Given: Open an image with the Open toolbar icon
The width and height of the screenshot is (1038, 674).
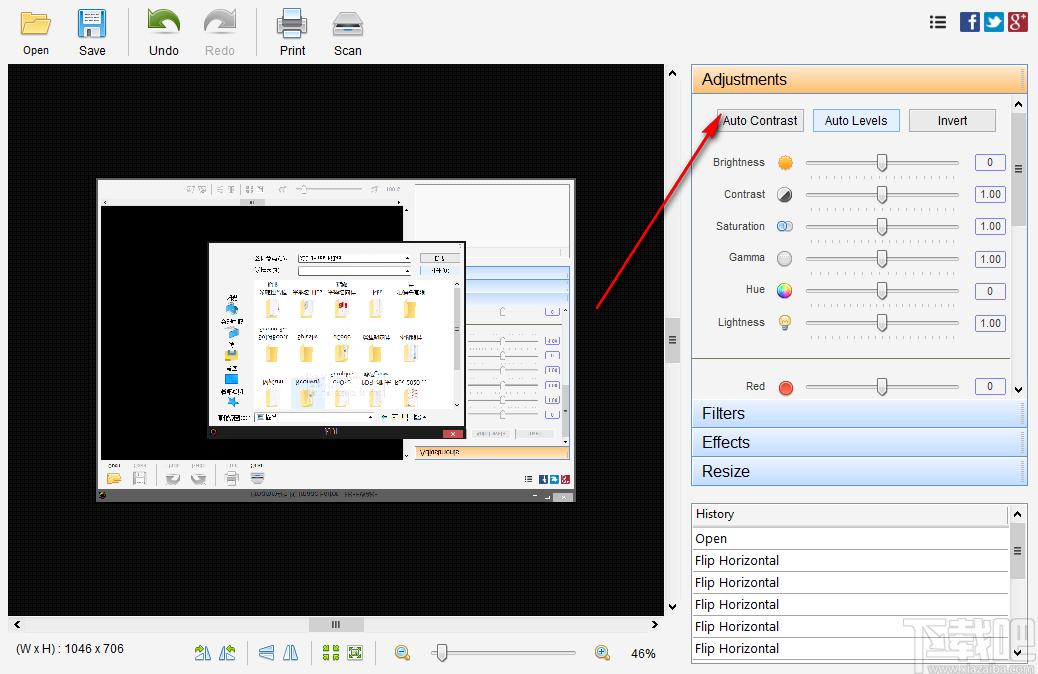Looking at the screenshot, I should pos(36,24).
